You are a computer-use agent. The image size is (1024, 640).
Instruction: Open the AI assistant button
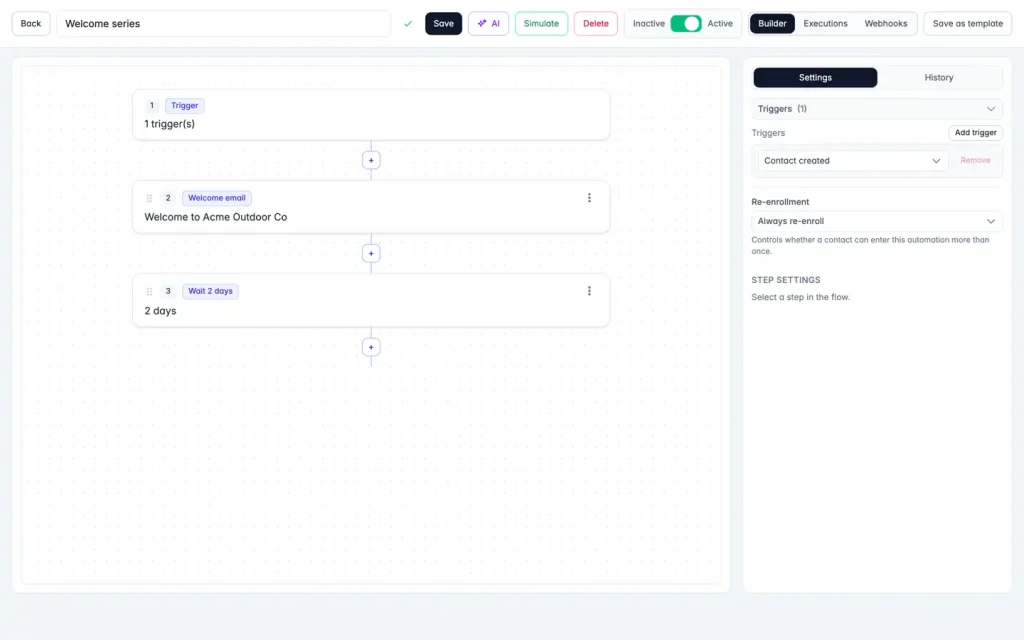point(488,24)
